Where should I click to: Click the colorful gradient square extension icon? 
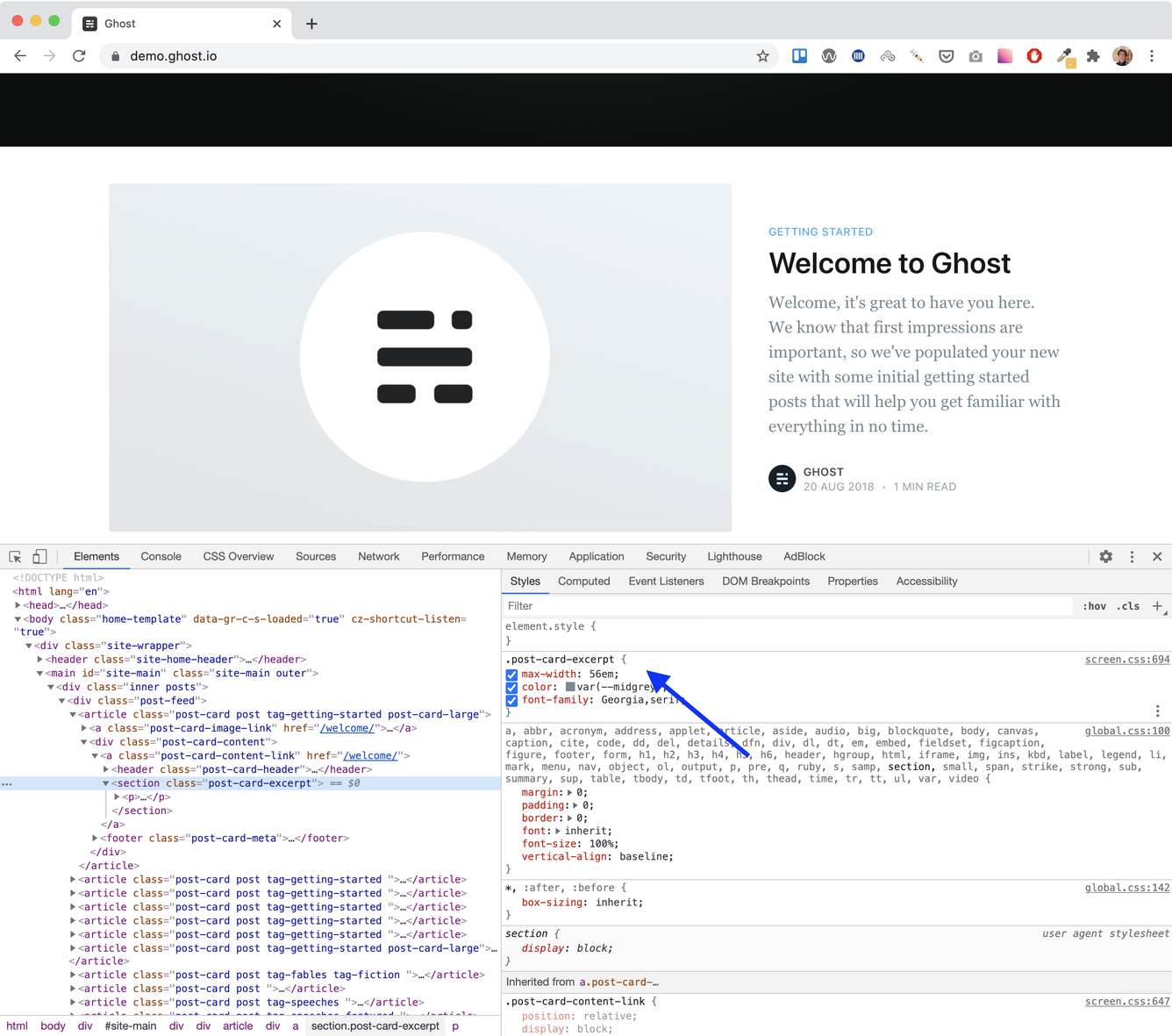(1004, 56)
